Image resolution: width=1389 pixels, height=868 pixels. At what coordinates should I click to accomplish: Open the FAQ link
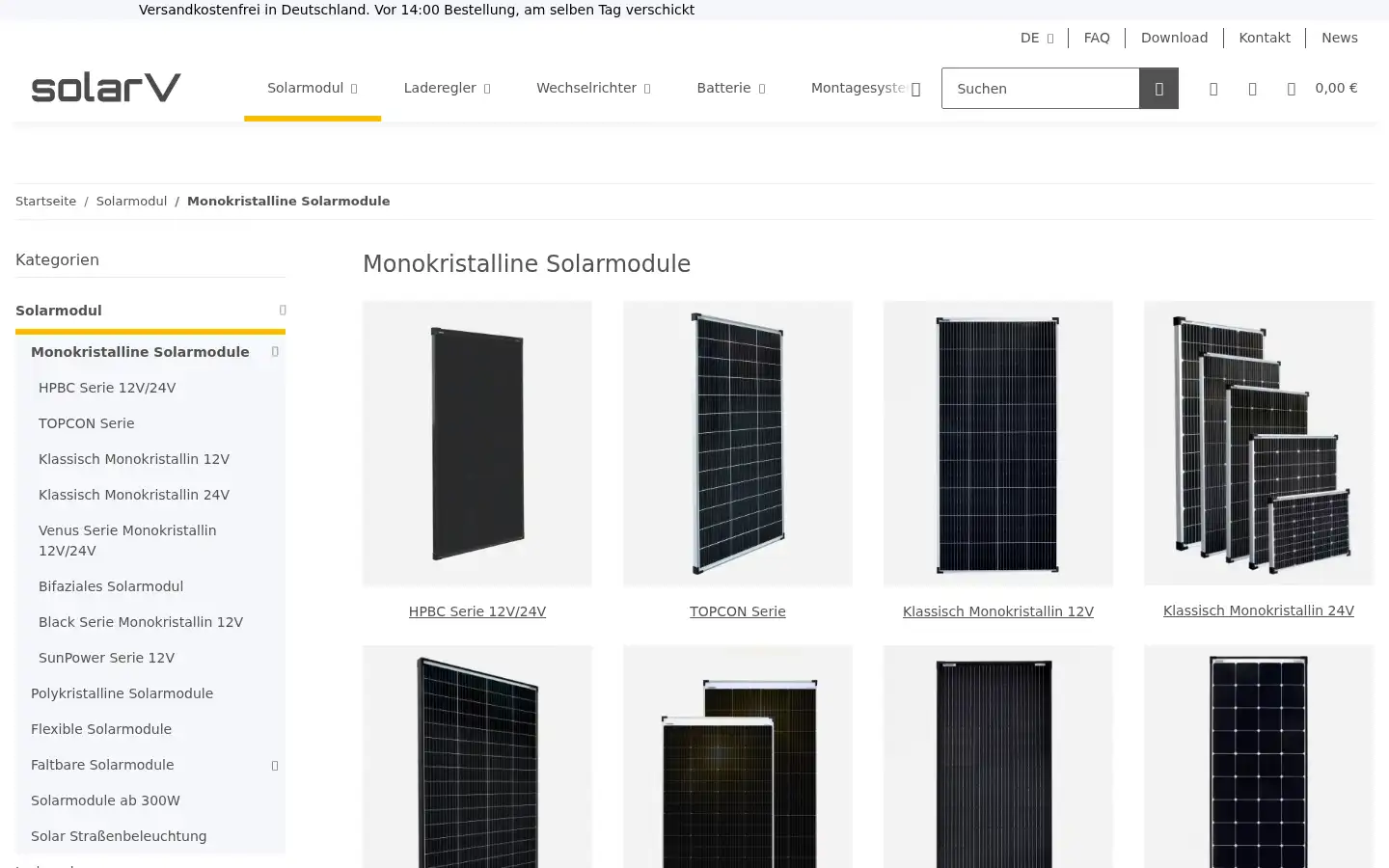[x=1097, y=38]
